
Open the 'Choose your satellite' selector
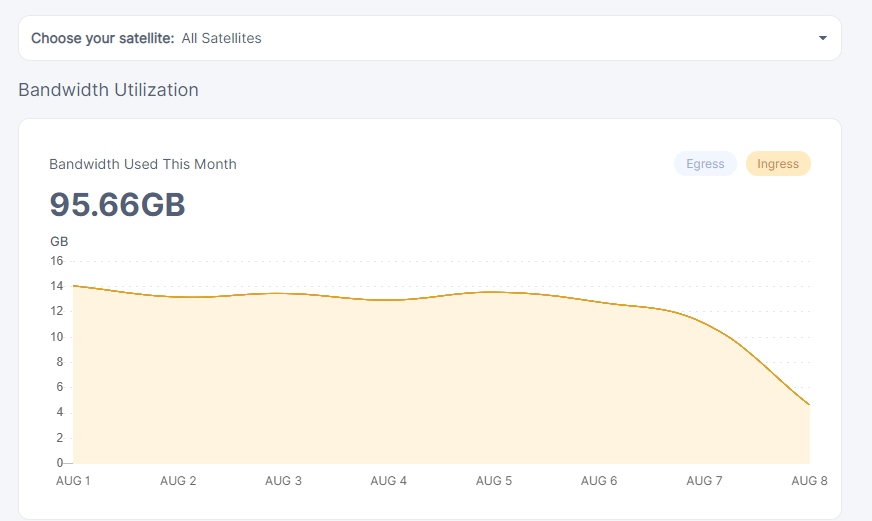[x=429, y=38]
